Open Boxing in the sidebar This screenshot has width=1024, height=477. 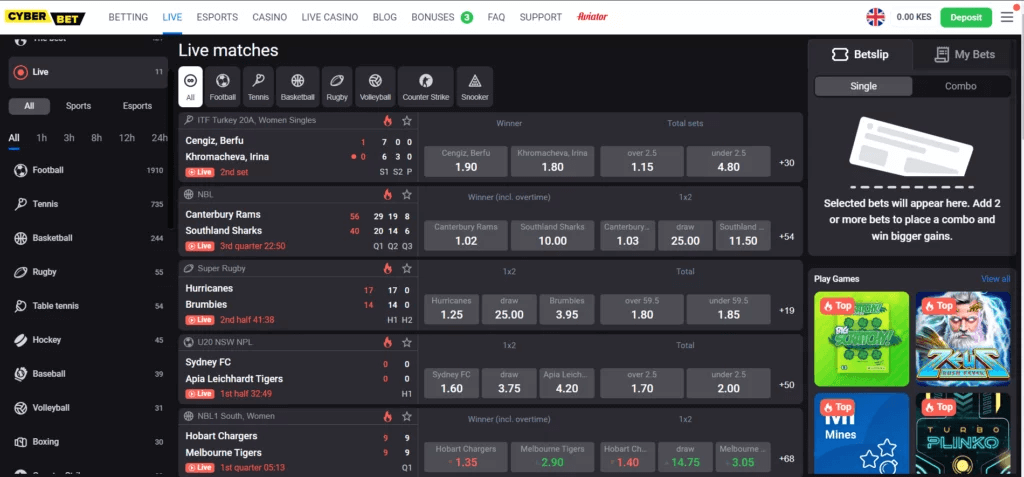tap(88, 442)
